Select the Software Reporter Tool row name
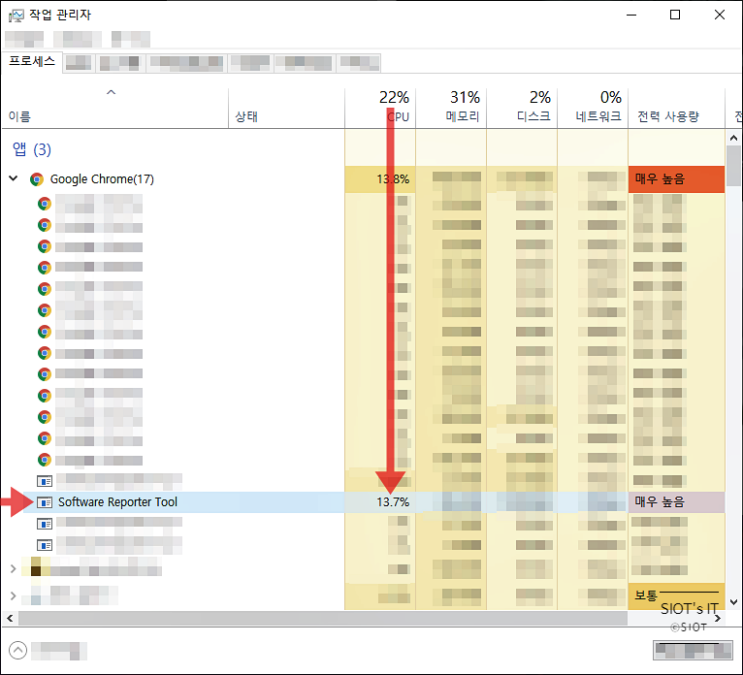 pos(118,502)
